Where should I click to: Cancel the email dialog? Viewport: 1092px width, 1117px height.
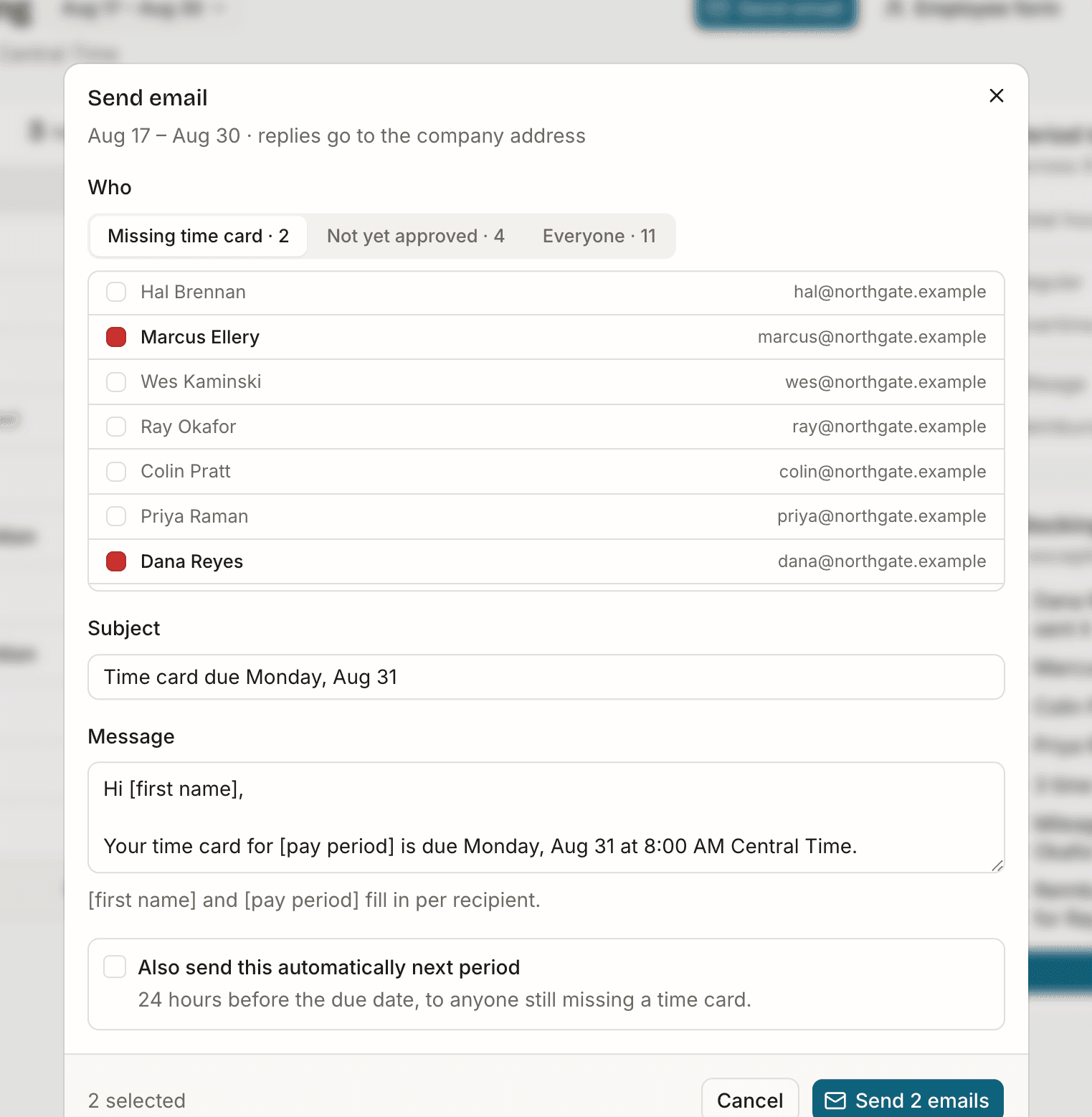click(x=750, y=1100)
